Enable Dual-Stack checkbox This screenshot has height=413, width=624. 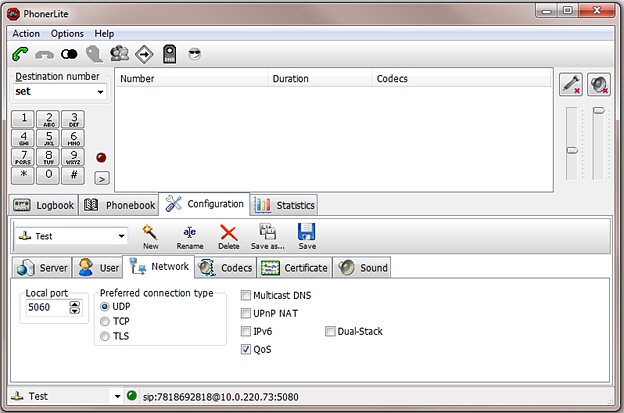[330, 331]
